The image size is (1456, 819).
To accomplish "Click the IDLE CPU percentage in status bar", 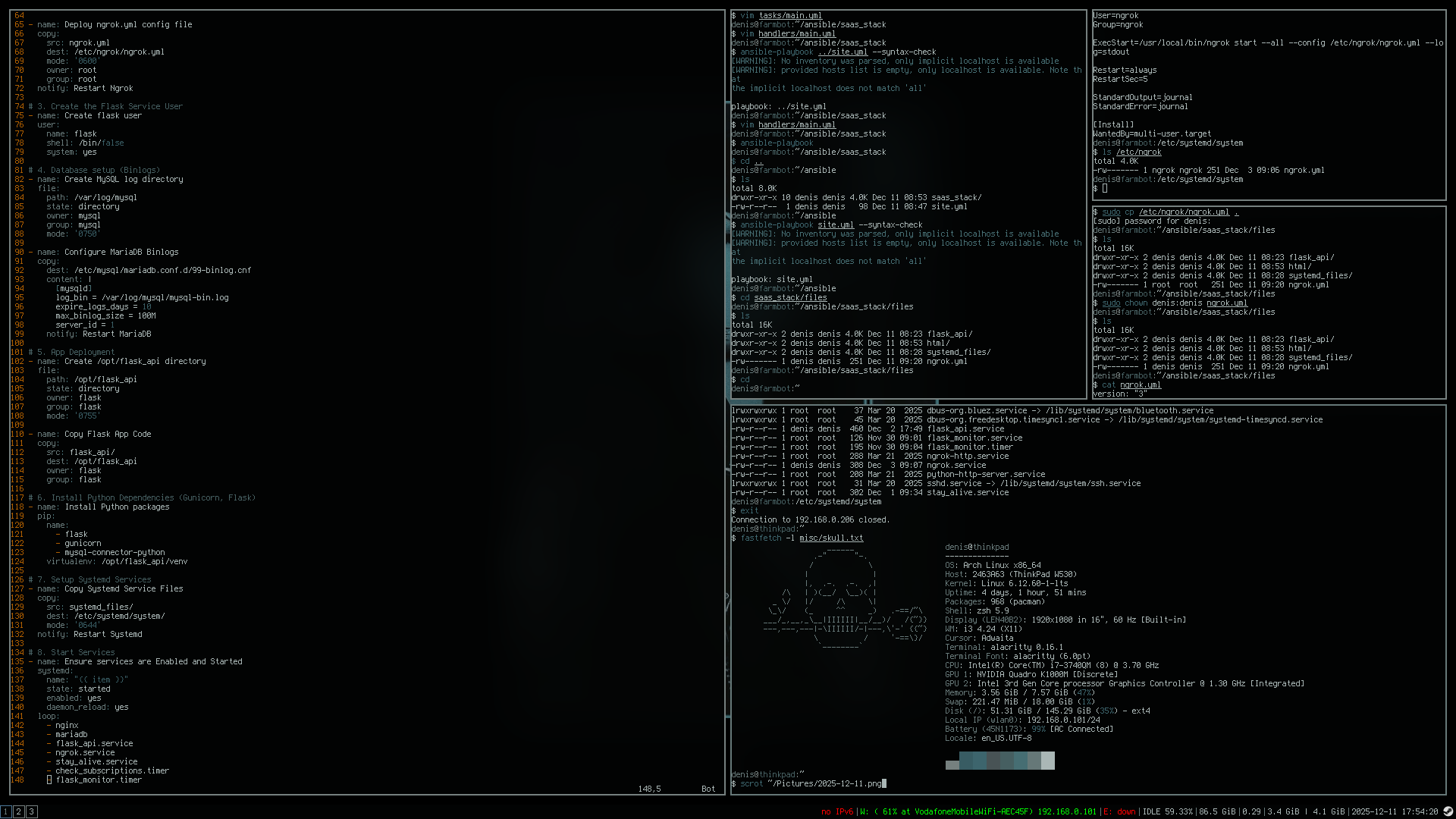I will pyautogui.click(x=1167, y=811).
